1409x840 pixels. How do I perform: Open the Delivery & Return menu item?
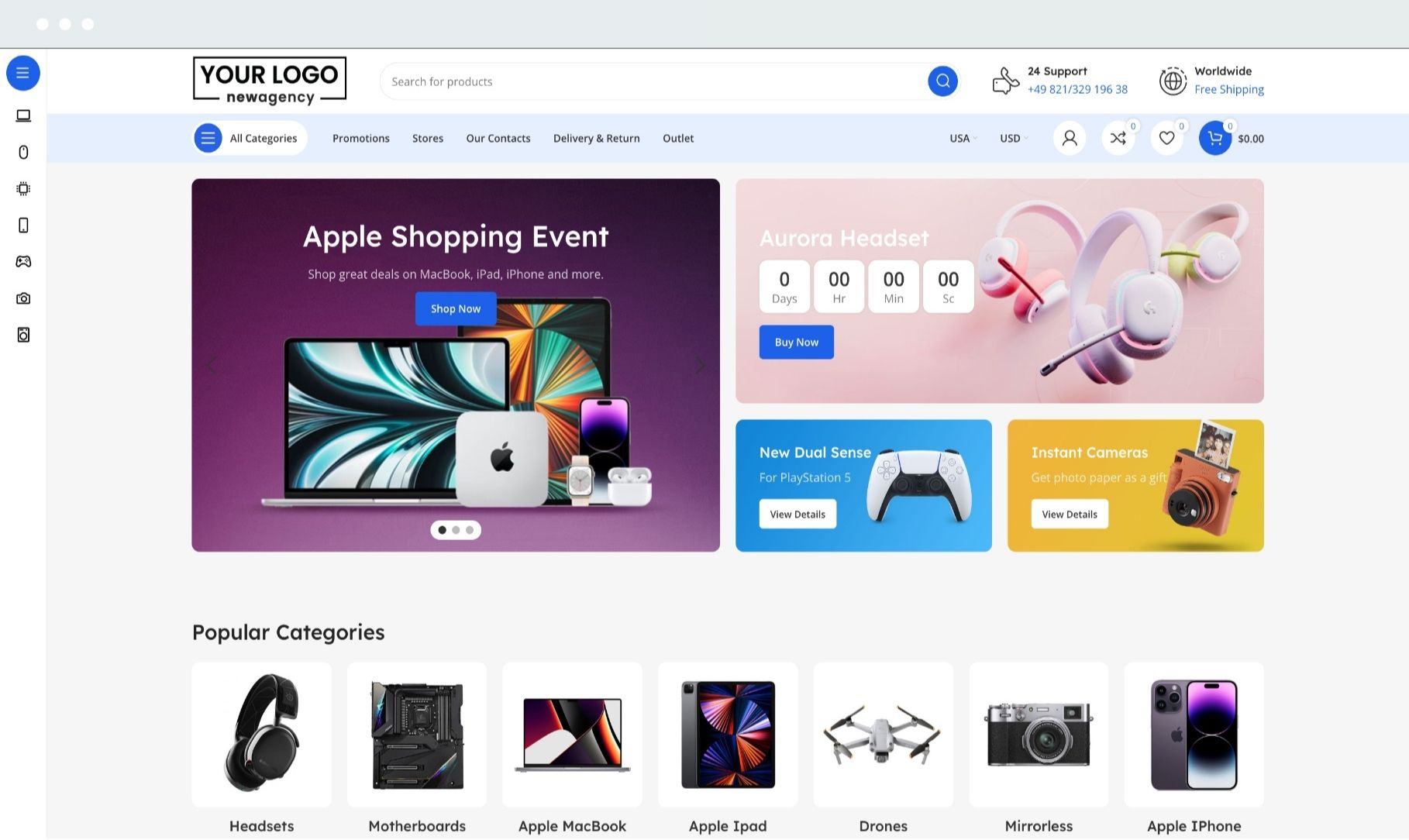tap(597, 138)
